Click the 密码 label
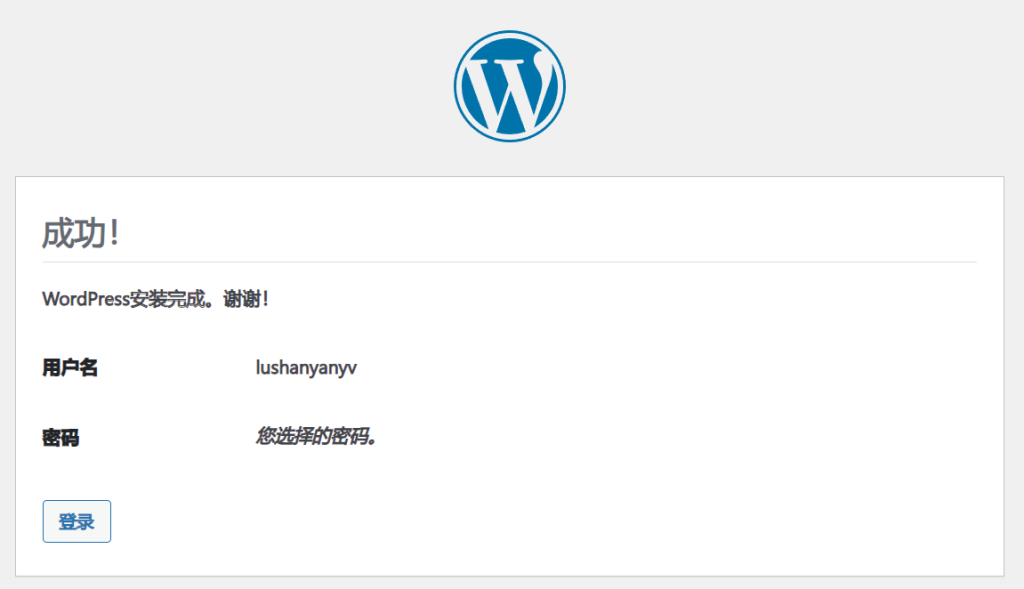This screenshot has height=589, width=1024. tap(61, 437)
